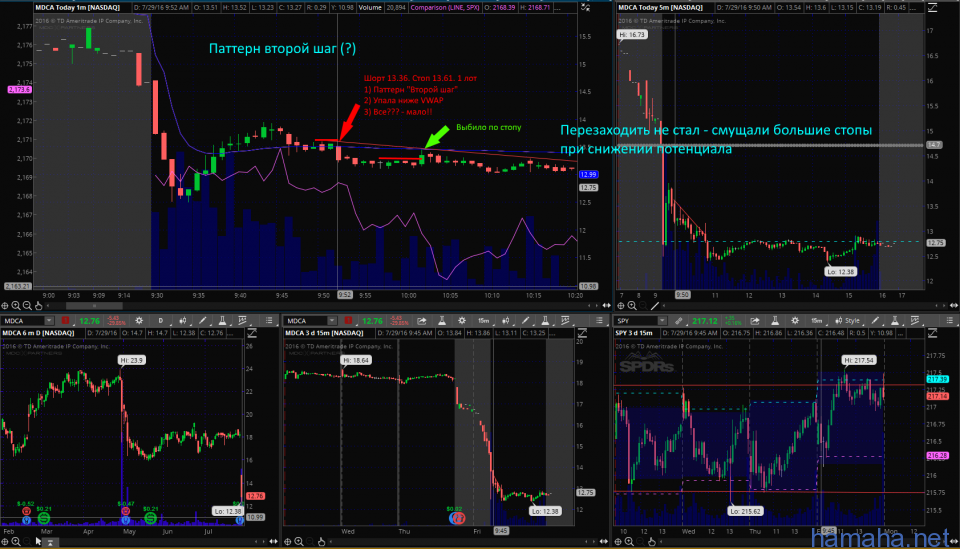Click the red clipboard link icon in daily chart
Screen dimensions: 960x549
(65, 321)
